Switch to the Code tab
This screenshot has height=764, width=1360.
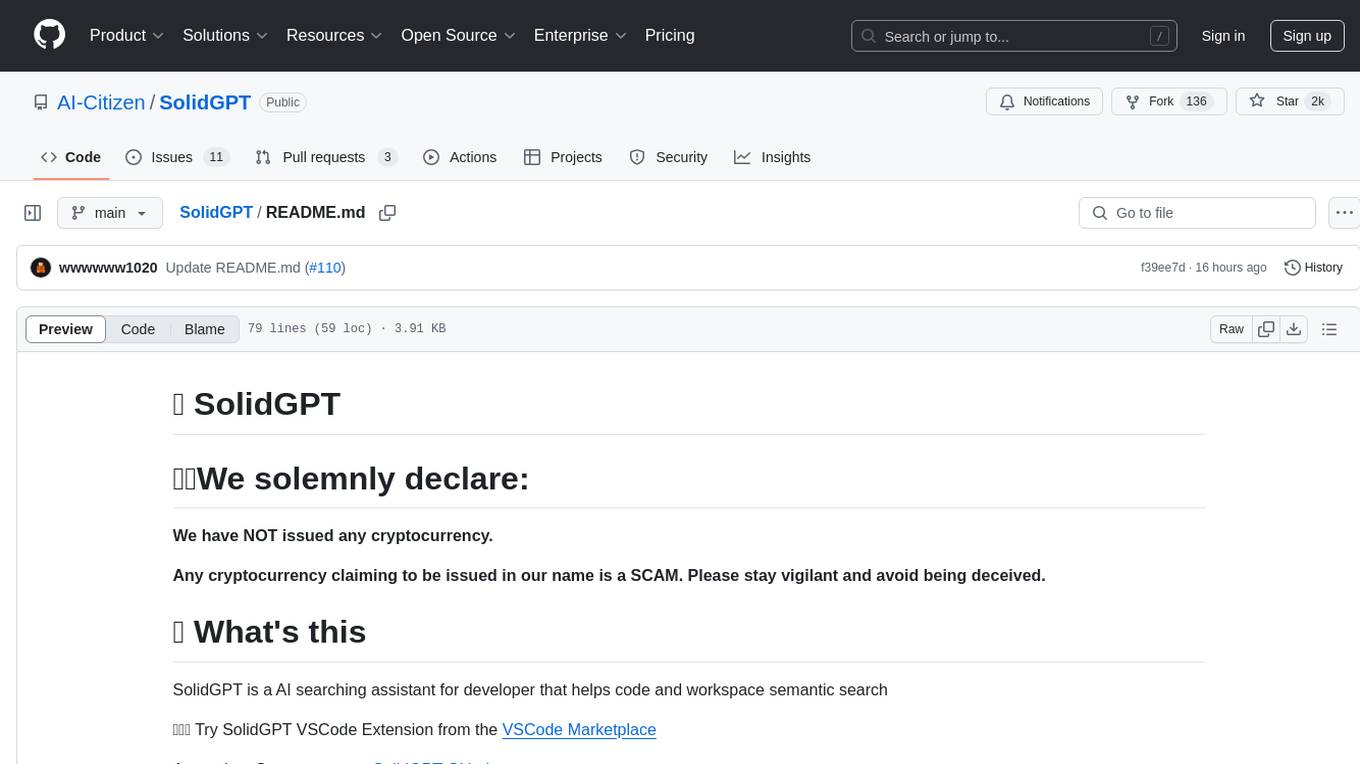pos(71,157)
